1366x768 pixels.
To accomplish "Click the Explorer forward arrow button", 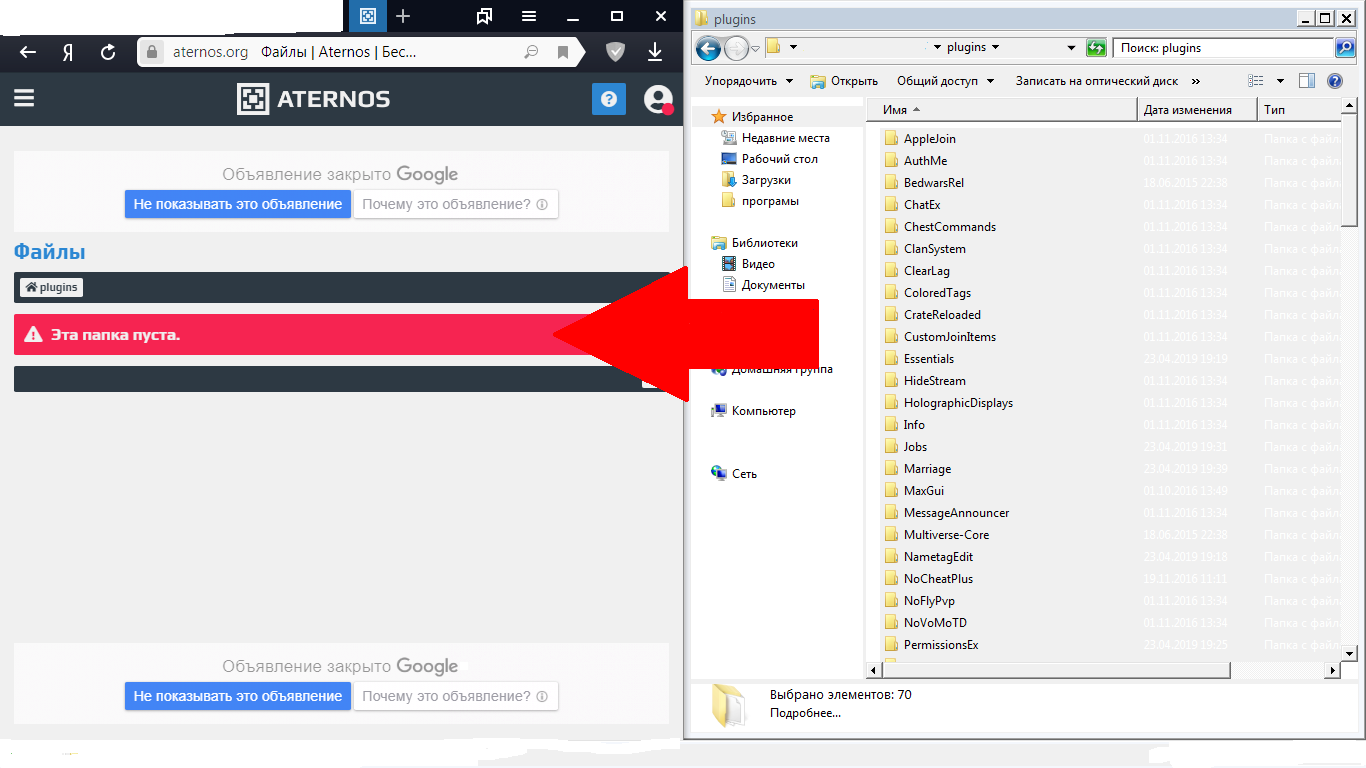I will [x=735, y=48].
